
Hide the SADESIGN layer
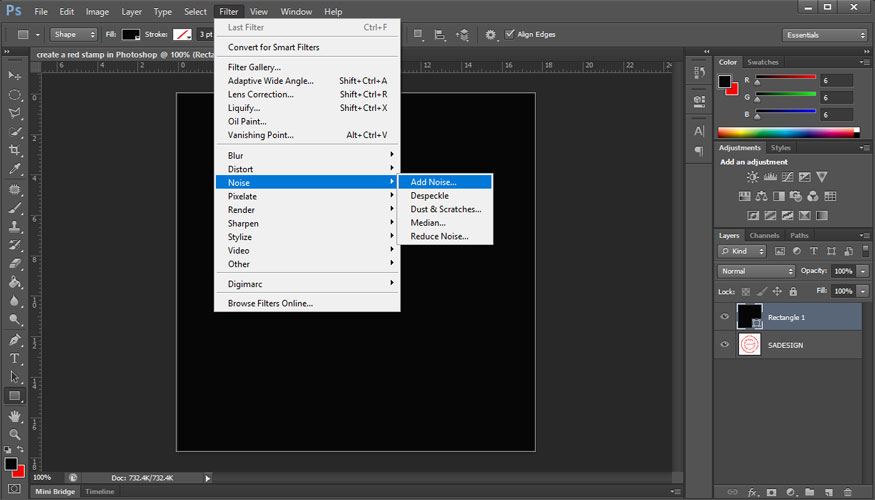[x=725, y=344]
